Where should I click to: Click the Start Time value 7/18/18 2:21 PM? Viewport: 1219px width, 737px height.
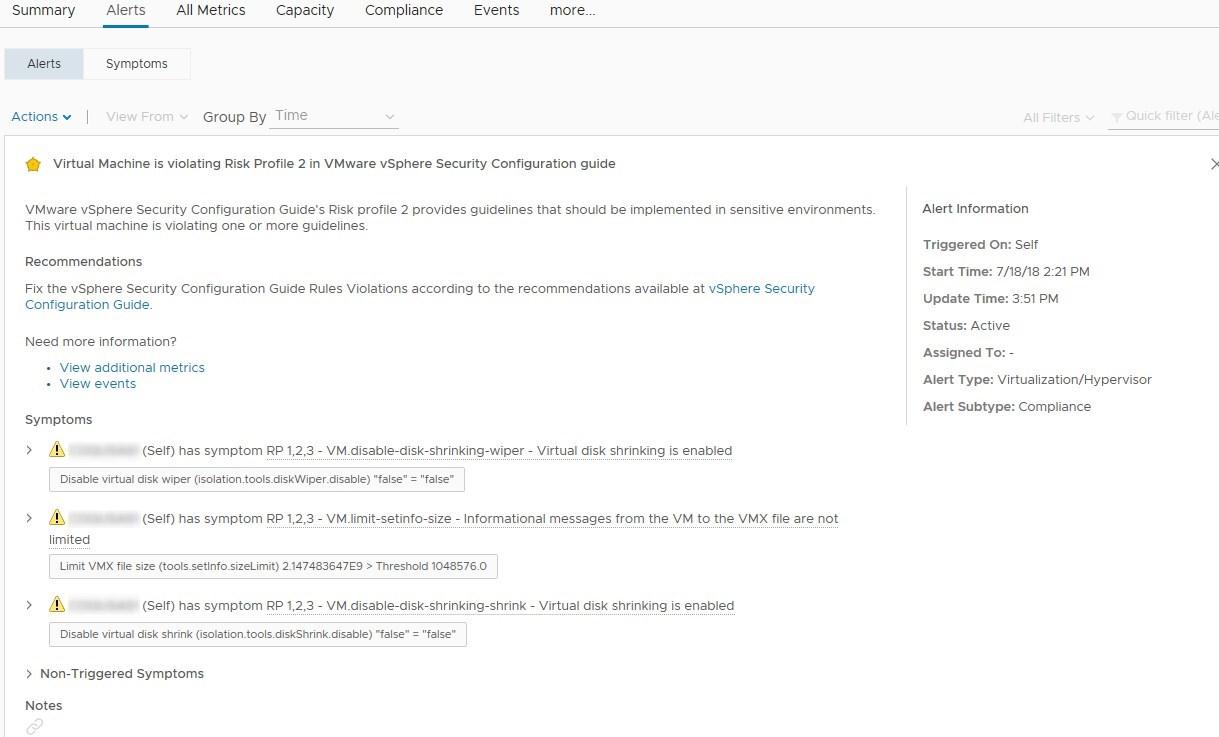[x=1043, y=272]
